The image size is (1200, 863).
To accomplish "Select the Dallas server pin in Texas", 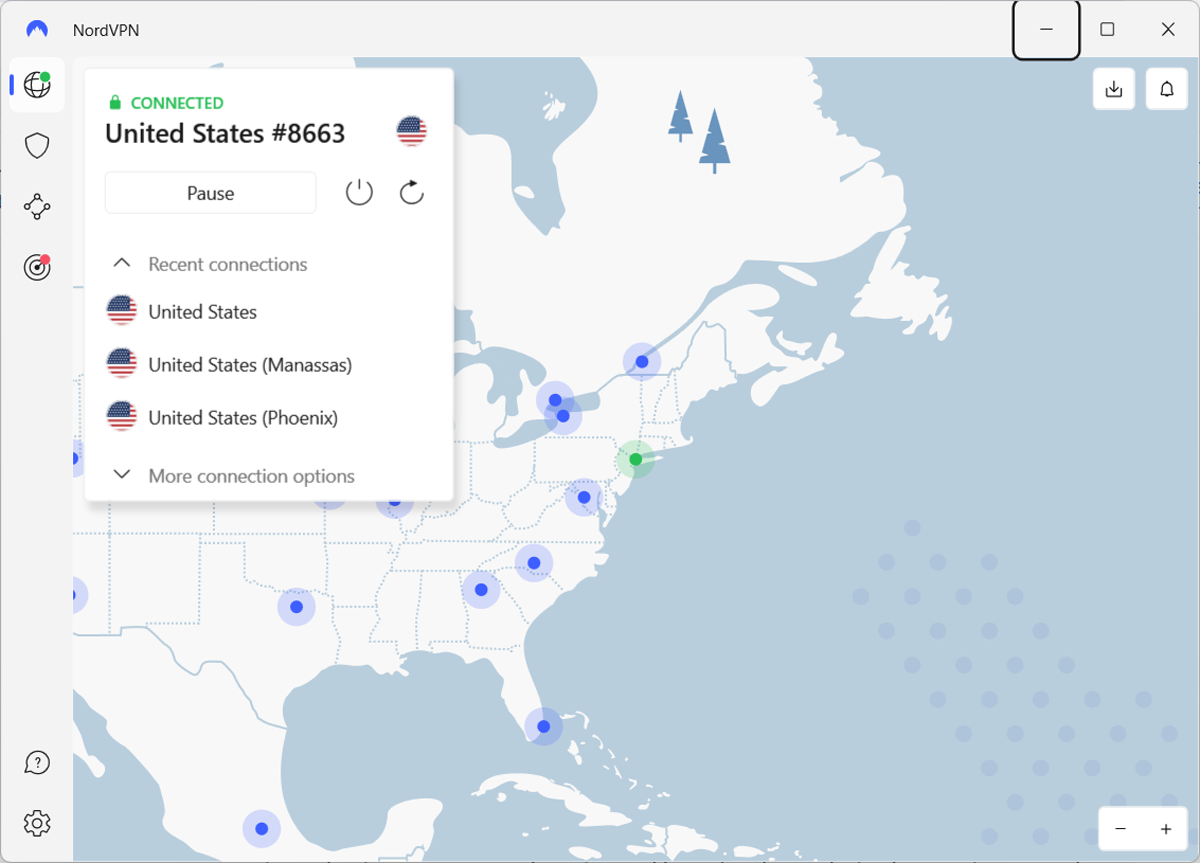I will tap(296, 606).
